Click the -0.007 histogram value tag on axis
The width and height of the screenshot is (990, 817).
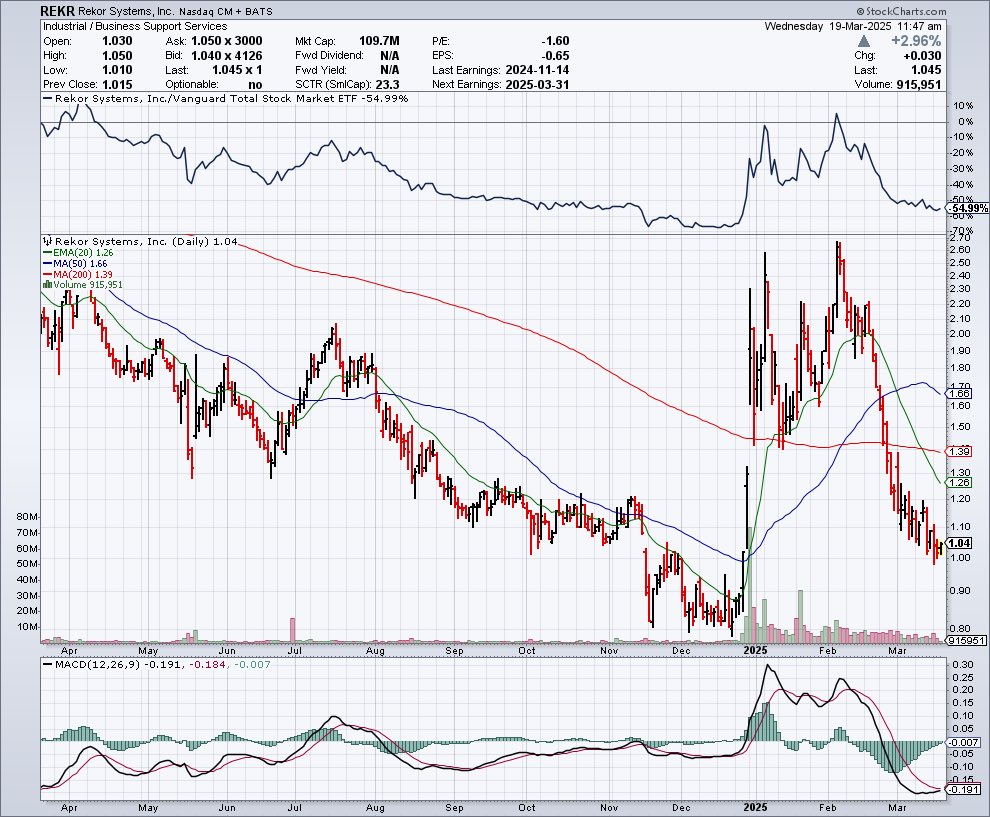pos(965,742)
